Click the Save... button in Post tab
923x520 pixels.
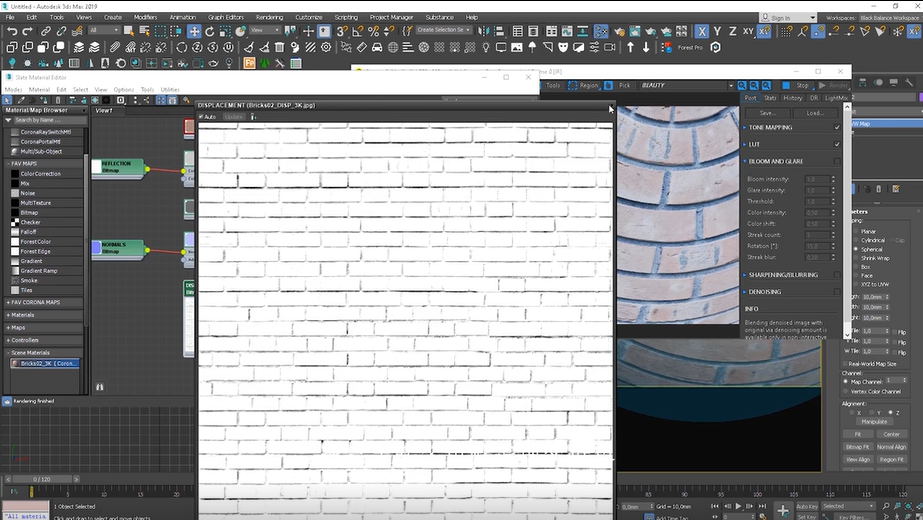767,112
